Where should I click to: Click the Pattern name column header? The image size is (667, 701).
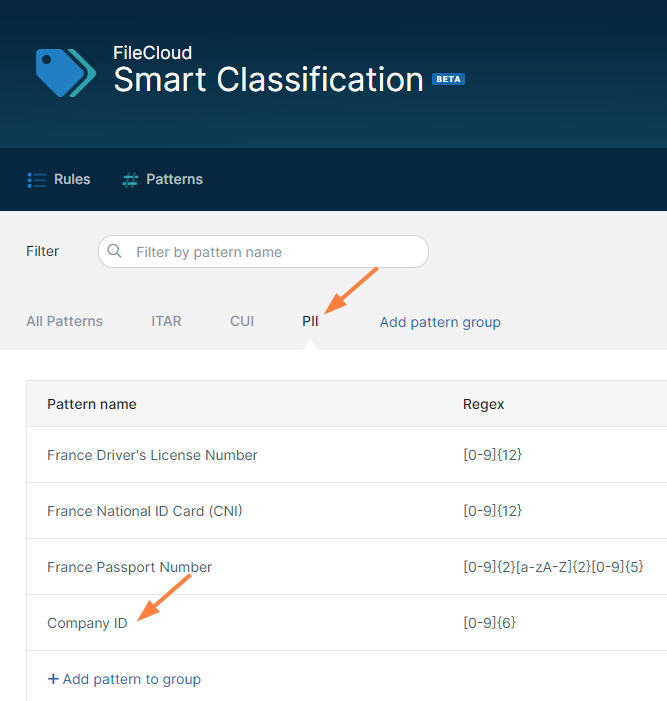[x=92, y=404]
